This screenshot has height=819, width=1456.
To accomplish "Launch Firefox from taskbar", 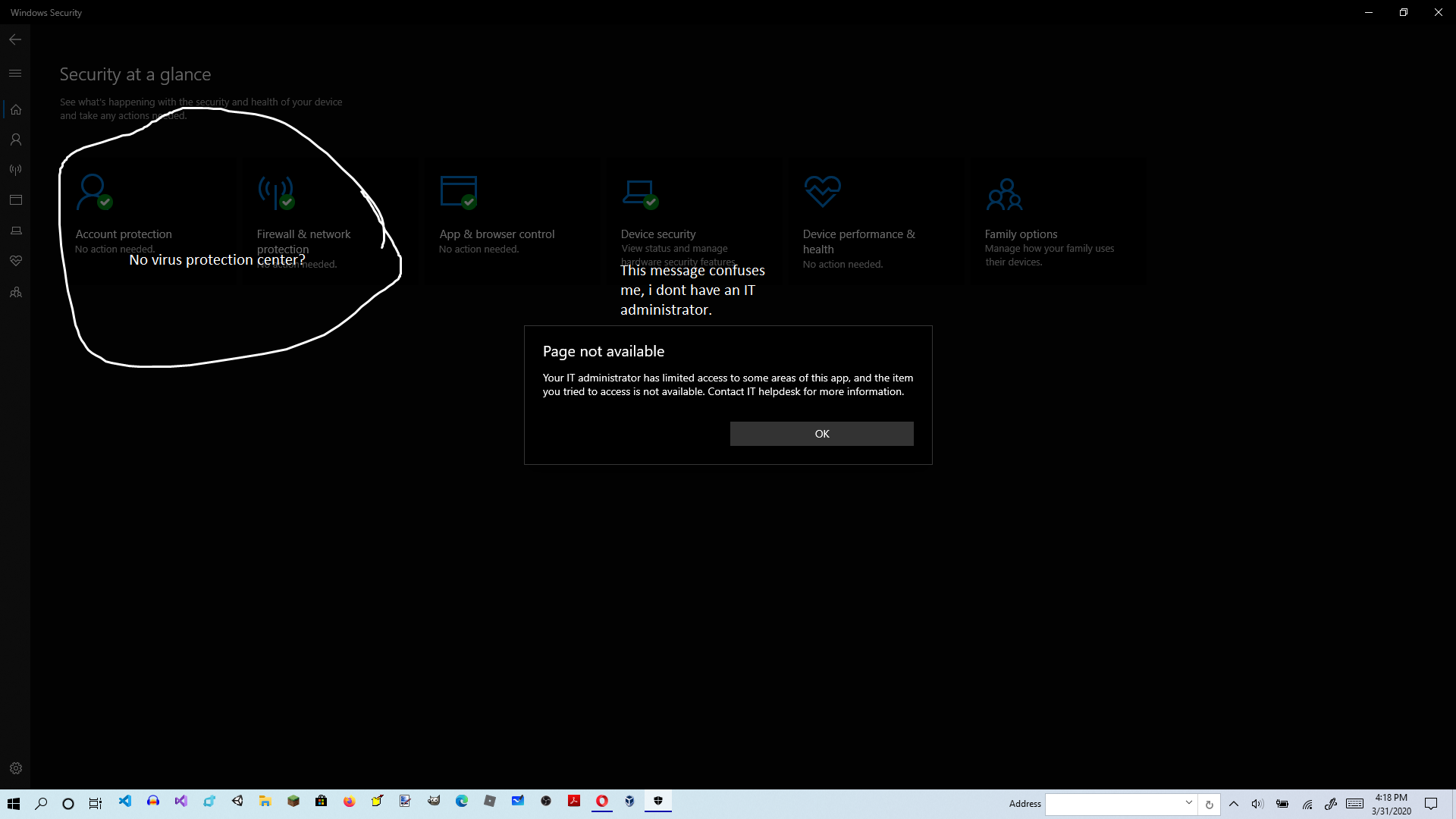I will point(349,801).
